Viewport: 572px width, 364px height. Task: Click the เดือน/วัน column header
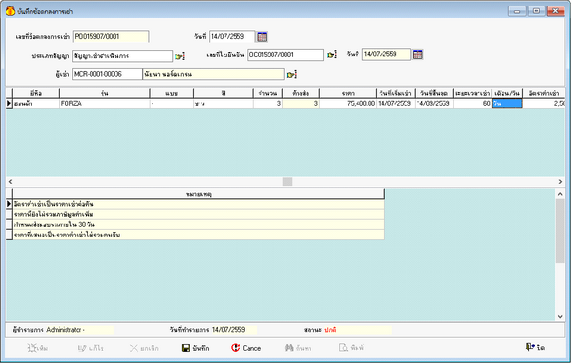point(507,93)
